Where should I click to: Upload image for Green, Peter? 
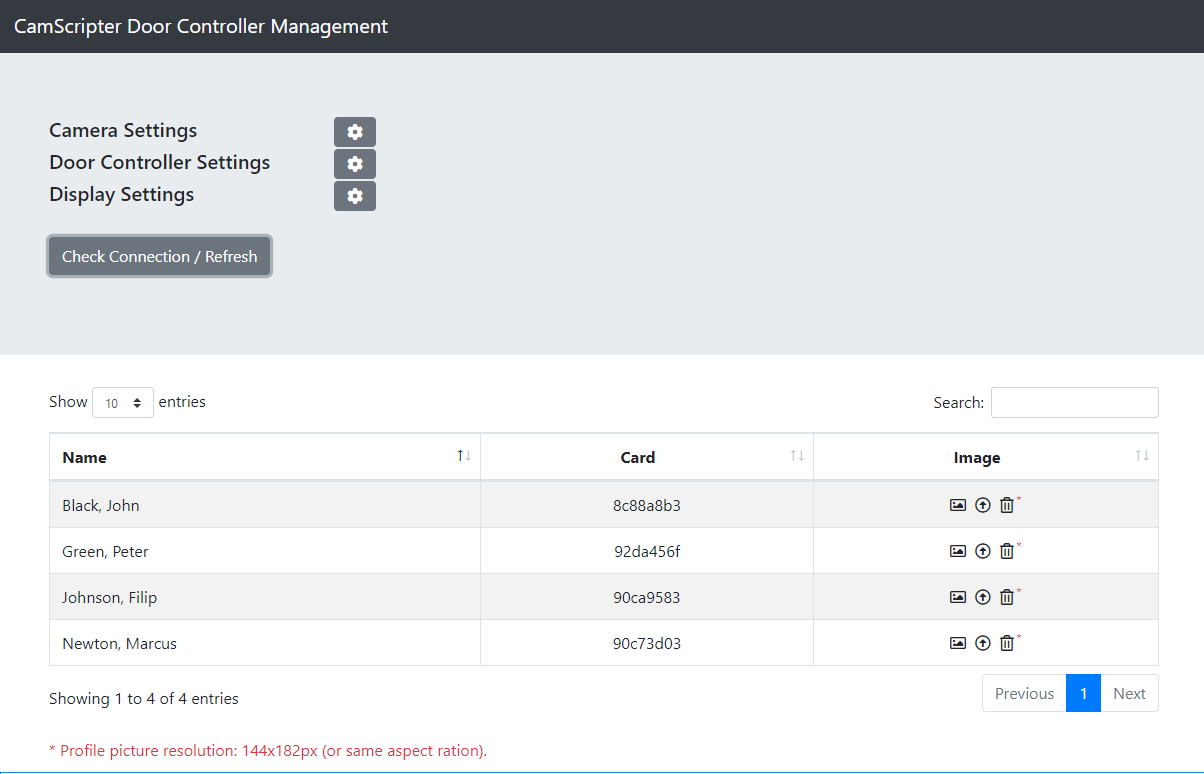point(982,552)
